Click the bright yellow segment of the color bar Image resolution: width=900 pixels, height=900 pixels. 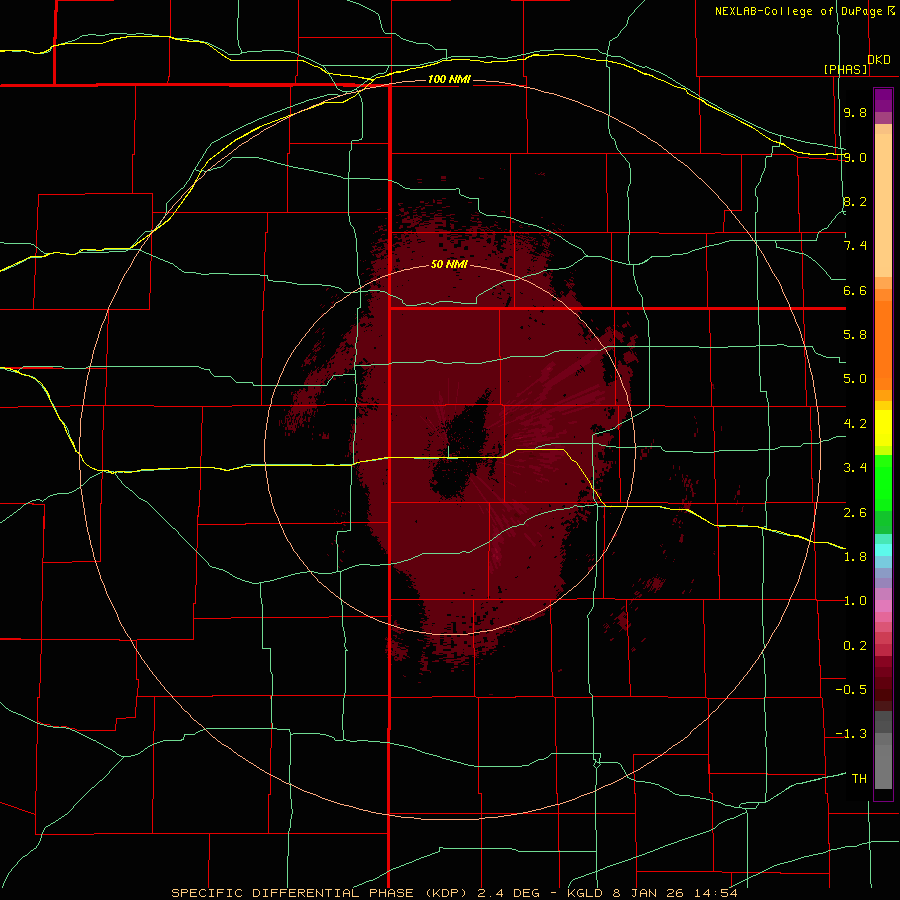tap(883, 428)
